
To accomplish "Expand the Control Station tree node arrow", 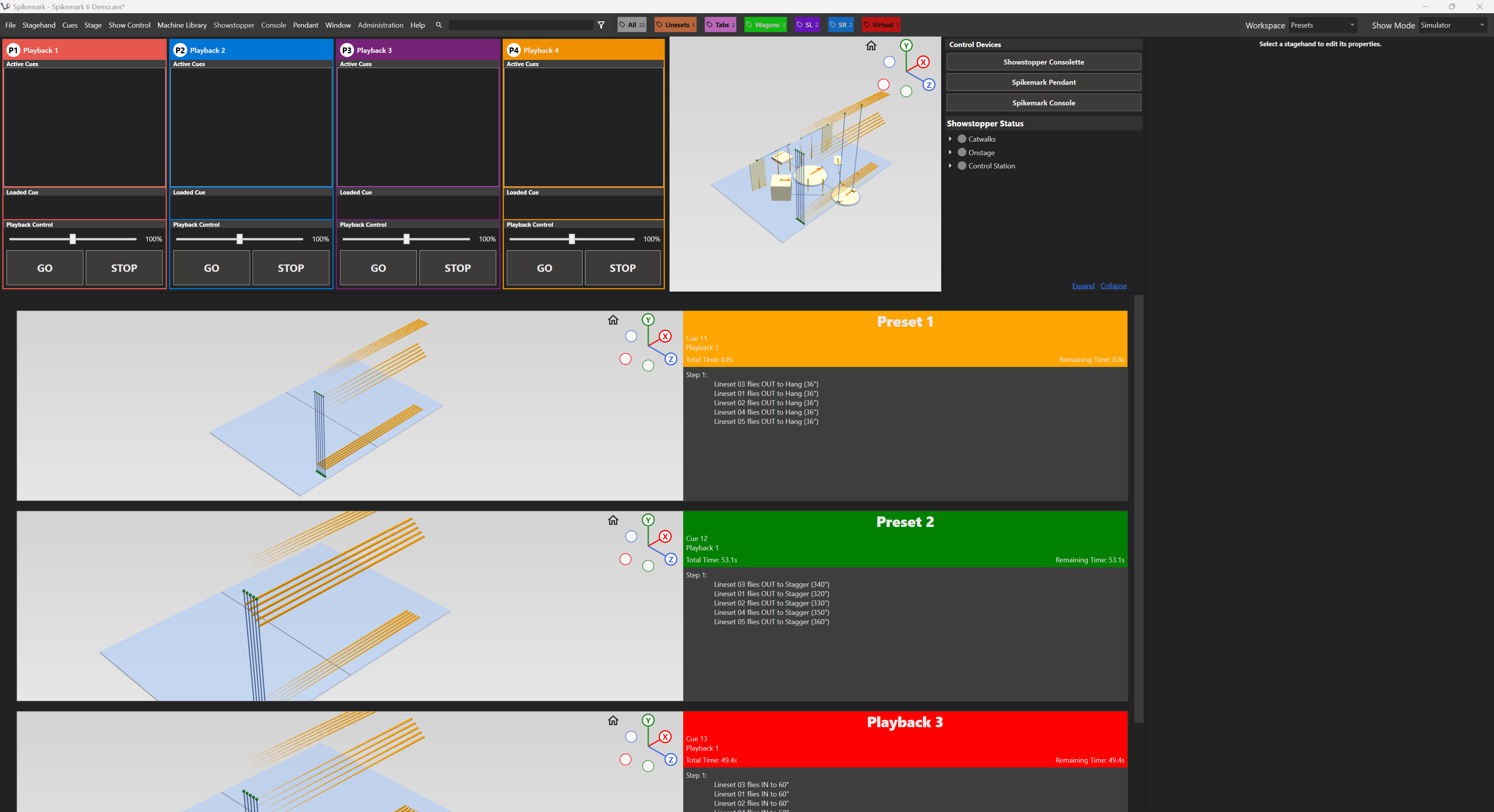I will (x=950, y=166).
